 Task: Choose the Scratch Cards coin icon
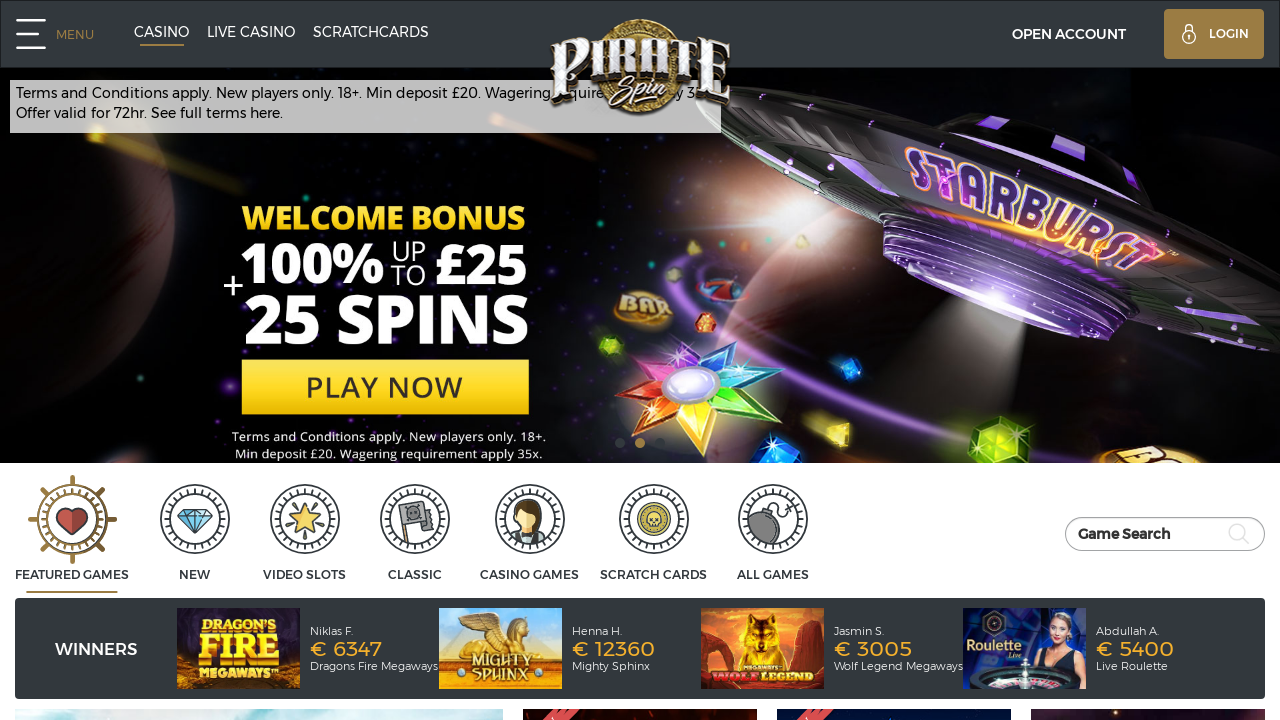coord(654,519)
